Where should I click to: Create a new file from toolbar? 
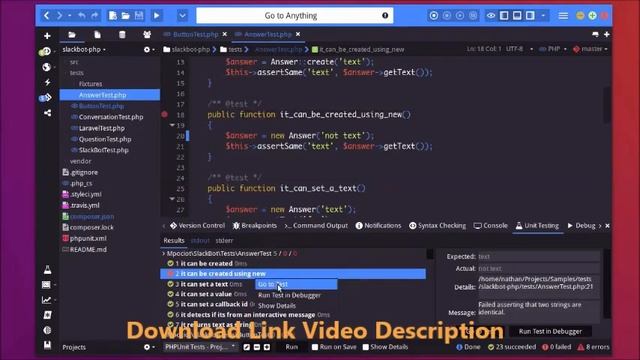click(113, 16)
